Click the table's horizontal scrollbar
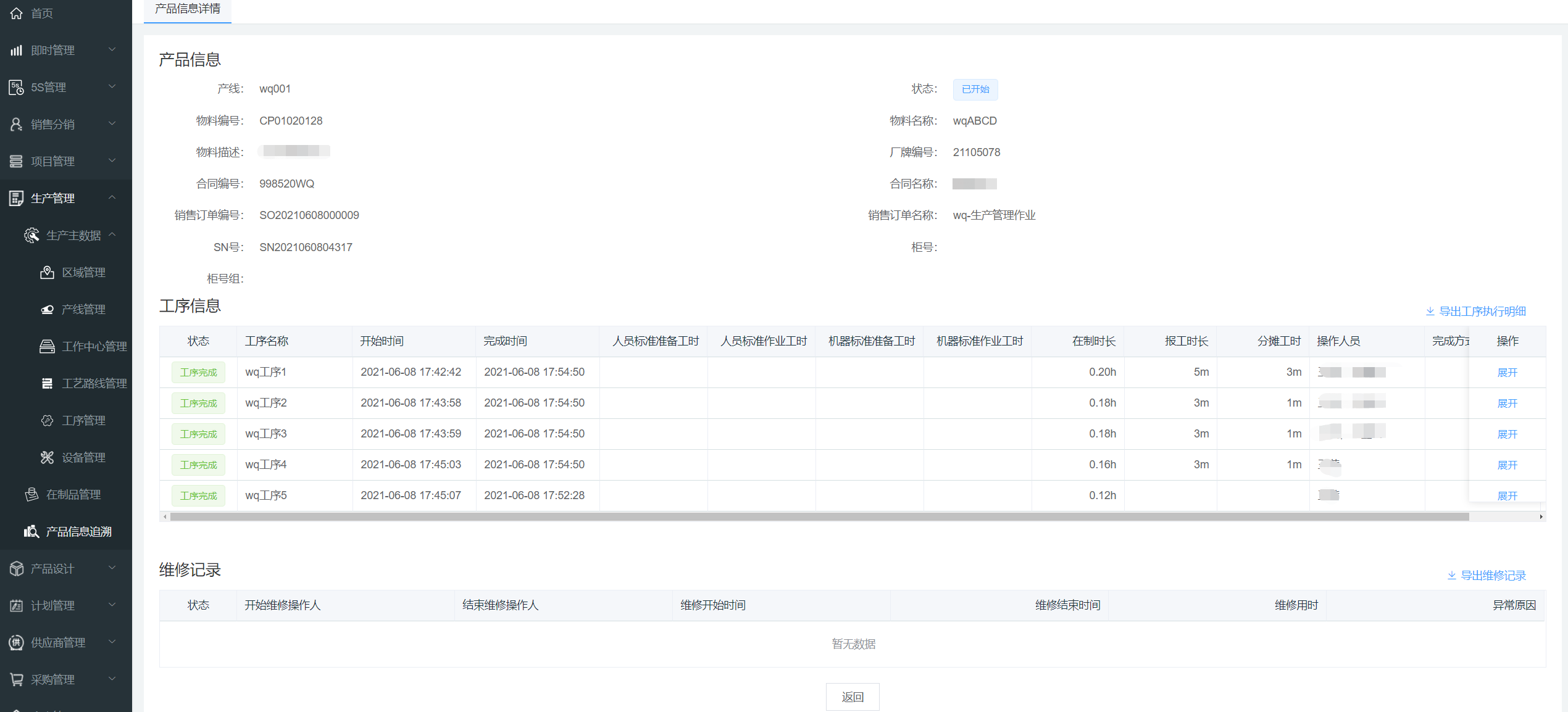This screenshot has height=712, width=1568. 819,517
